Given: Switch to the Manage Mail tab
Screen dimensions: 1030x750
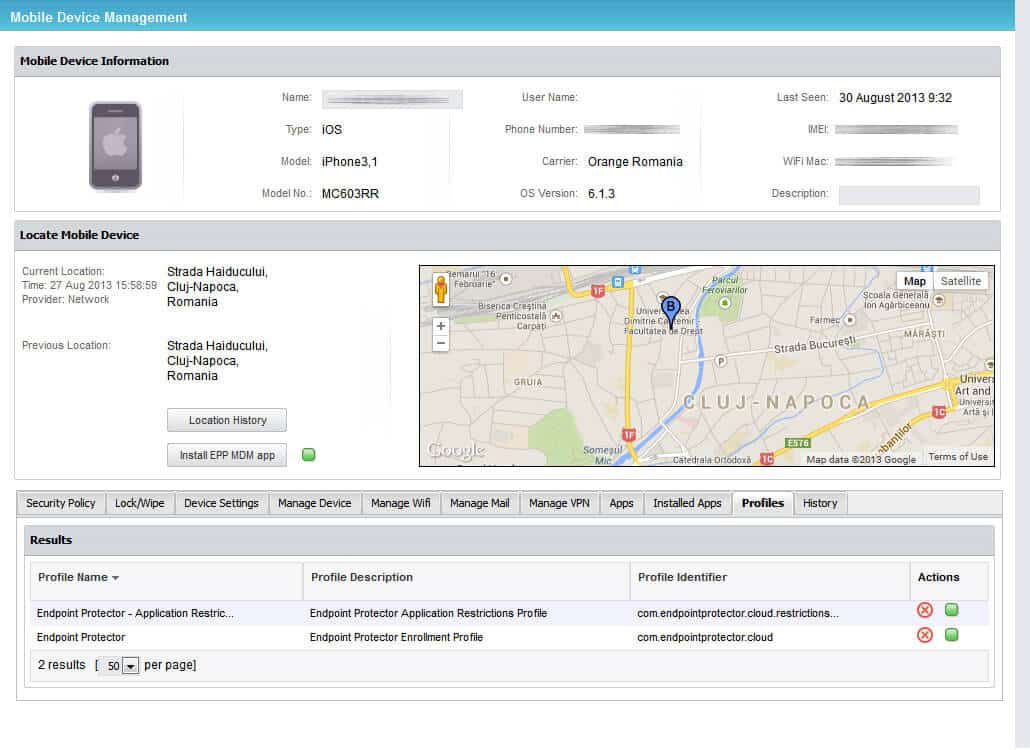Looking at the screenshot, I should pyautogui.click(x=480, y=503).
